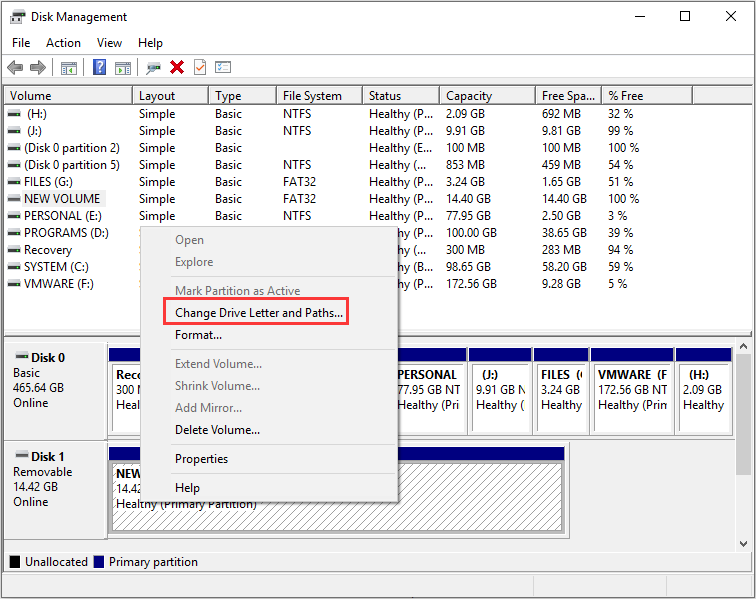Image resolution: width=756 pixels, height=599 pixels.
Task: Sort by the Capacity column header
Action: [487, 96]
